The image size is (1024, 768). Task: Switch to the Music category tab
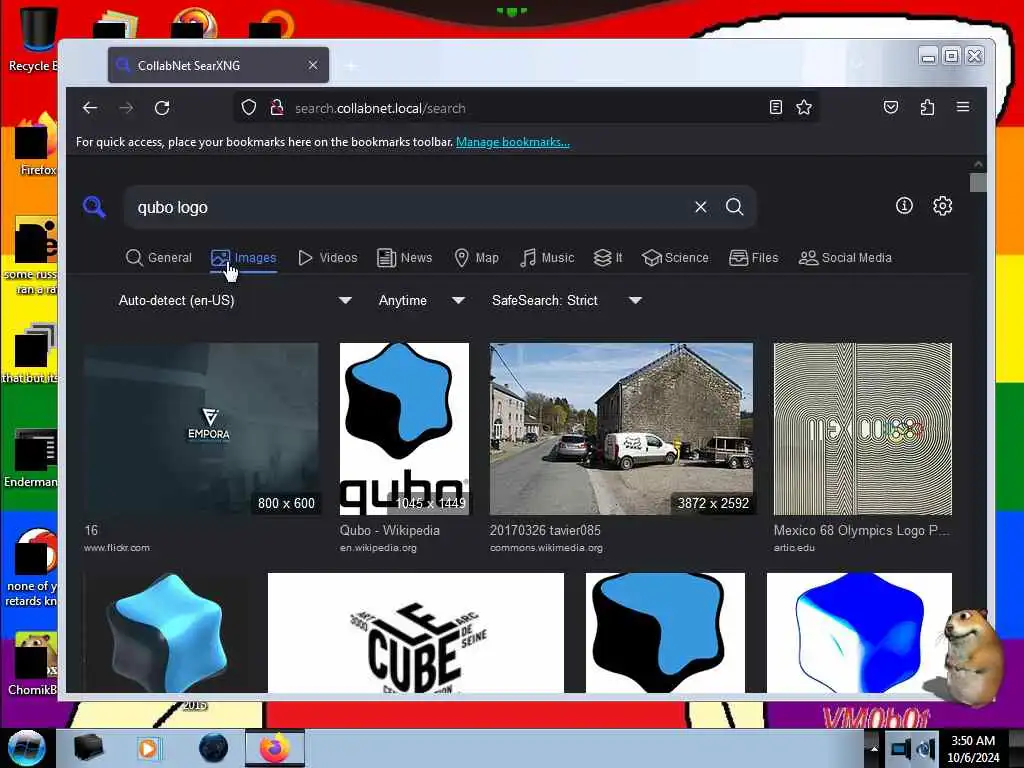(x=547, y=258)
